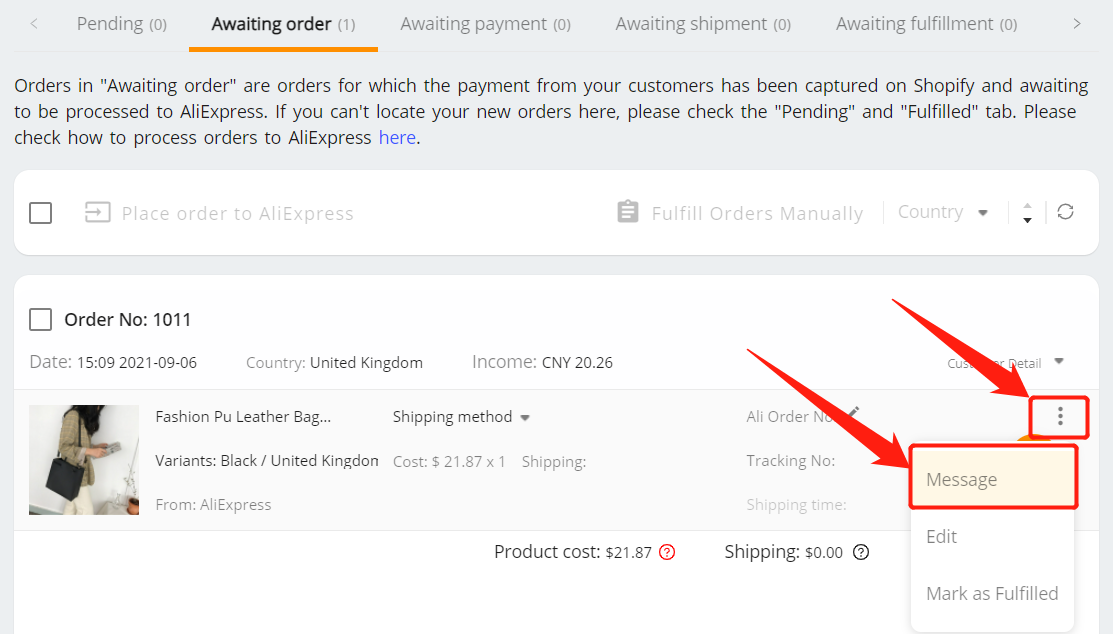Image resolution: width=1113 pixels, height=634 pixels.
Task: Tick the select-all orders checkbox
Action: pos(40,213)
